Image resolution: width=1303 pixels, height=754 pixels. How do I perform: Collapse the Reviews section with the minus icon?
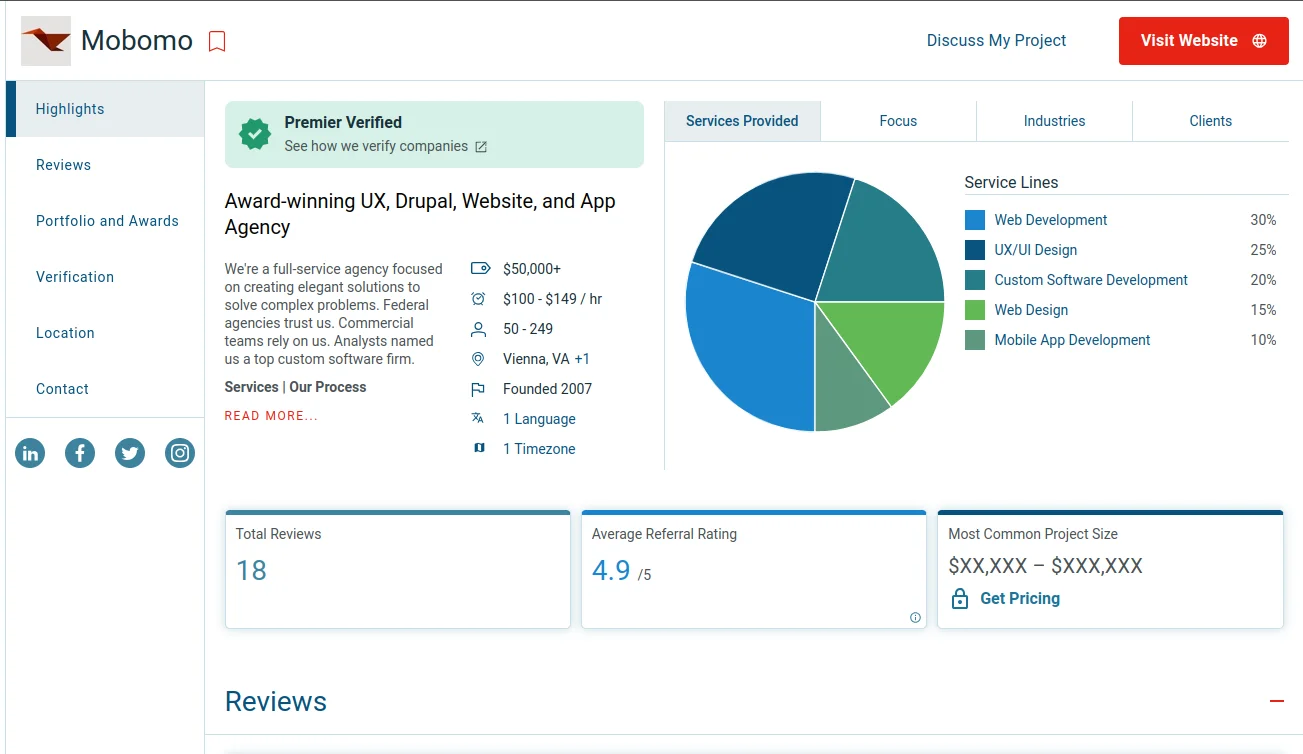[x=1277, y=701]
